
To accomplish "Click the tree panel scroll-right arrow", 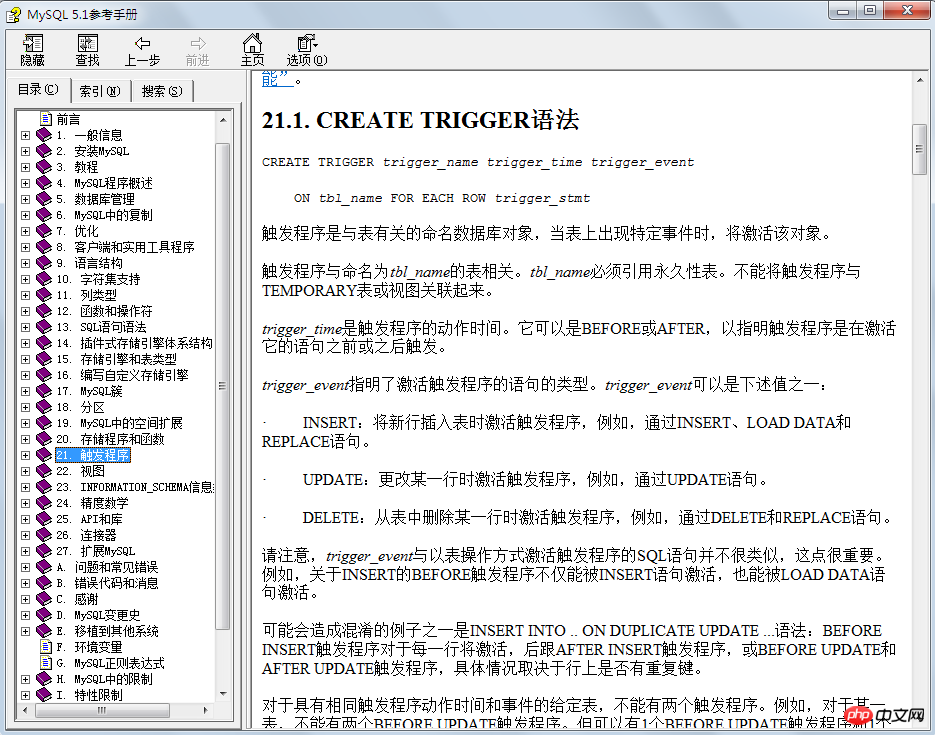I will coord(206,710).
